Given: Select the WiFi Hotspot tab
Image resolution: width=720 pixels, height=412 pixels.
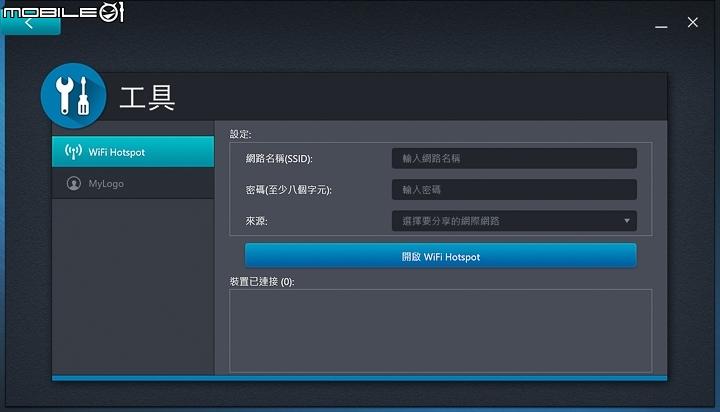Looking at the screenshot, I should 133,152.
